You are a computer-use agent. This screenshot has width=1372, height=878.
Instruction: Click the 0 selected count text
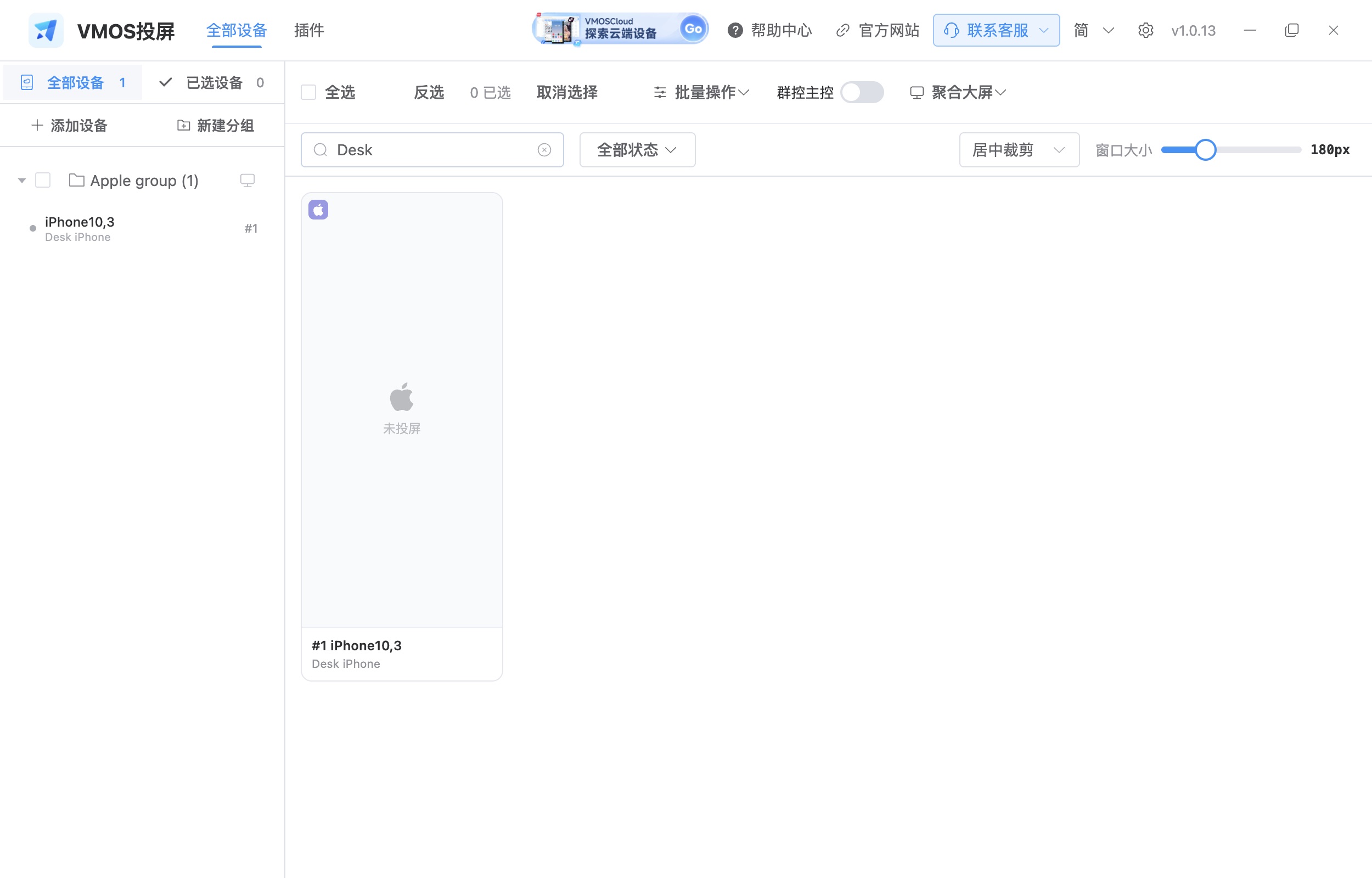(x=490, y=92)
